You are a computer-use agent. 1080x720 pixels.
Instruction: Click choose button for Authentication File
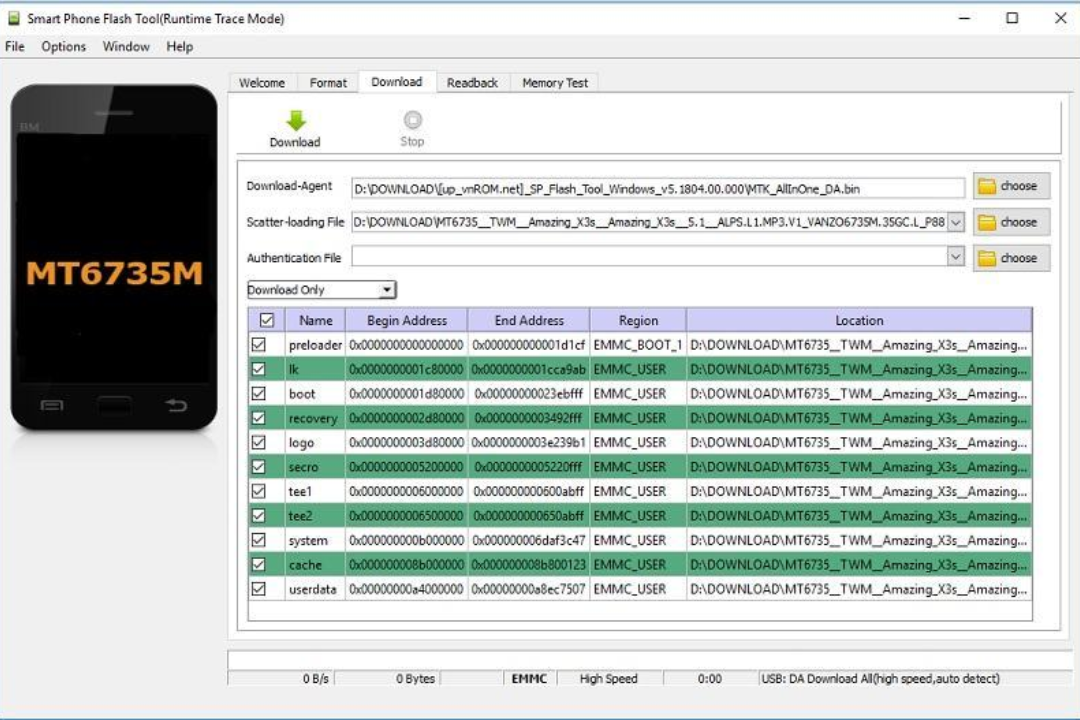(1011, 258)
